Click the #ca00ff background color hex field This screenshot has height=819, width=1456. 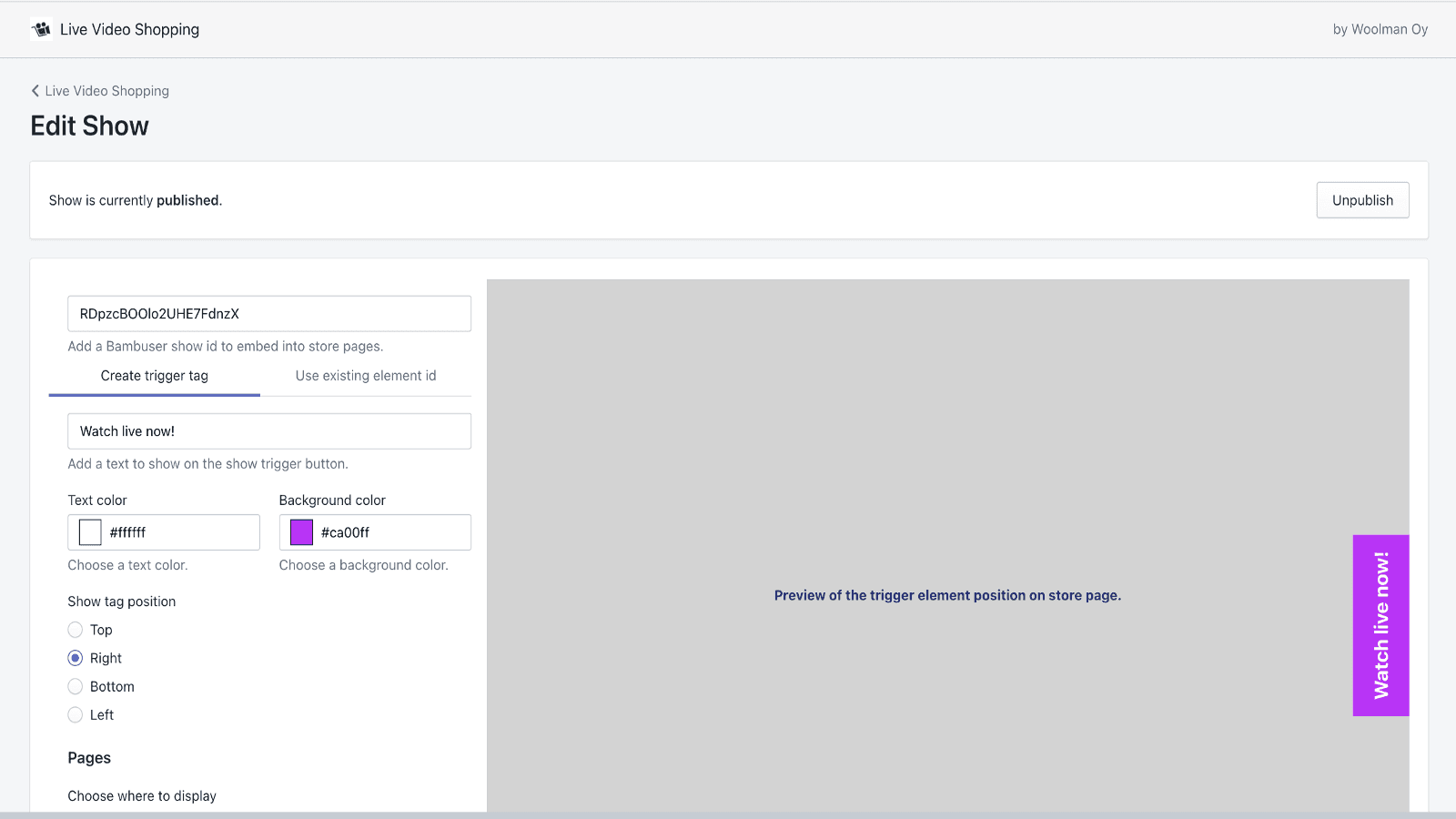pos(391,532)
